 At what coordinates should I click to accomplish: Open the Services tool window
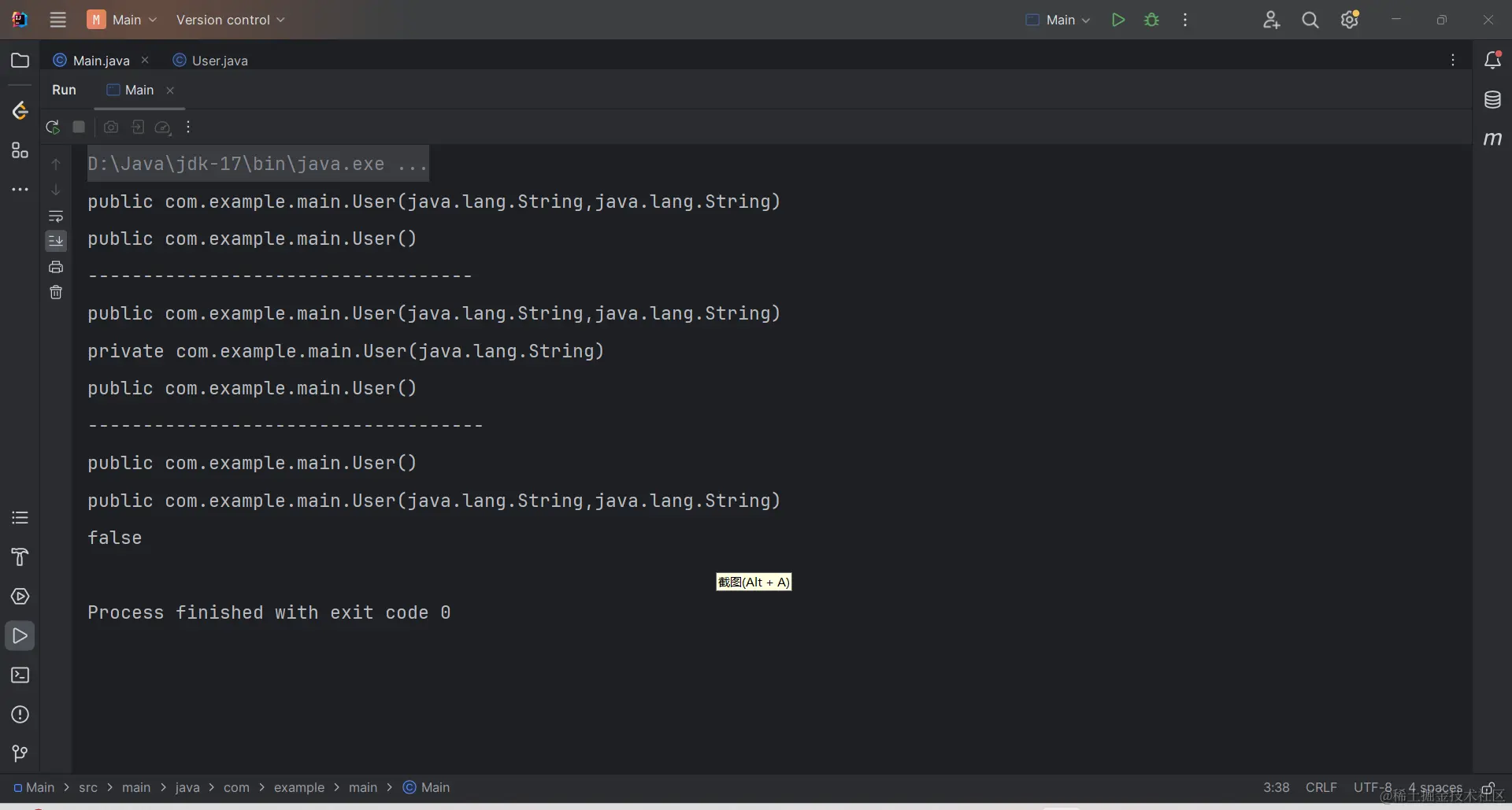pos(20,596)
